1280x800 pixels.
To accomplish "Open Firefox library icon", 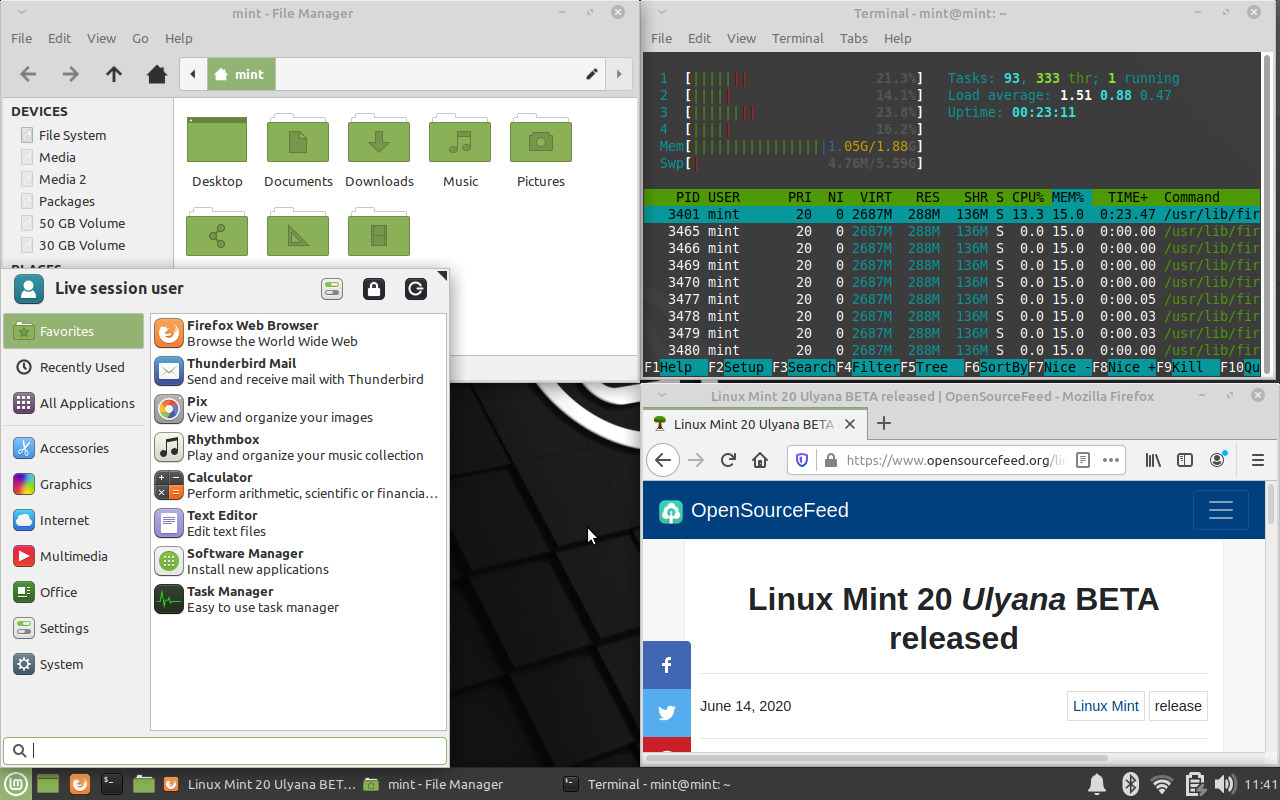I will point(1153,460).
